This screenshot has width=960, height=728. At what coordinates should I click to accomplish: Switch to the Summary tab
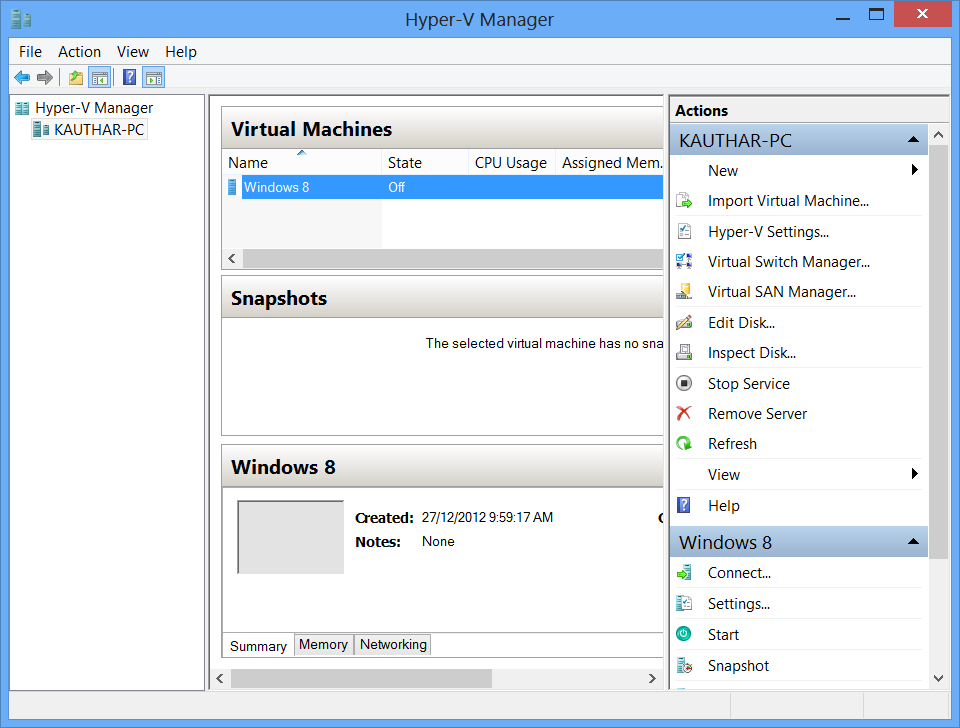(x=258, y=646)
